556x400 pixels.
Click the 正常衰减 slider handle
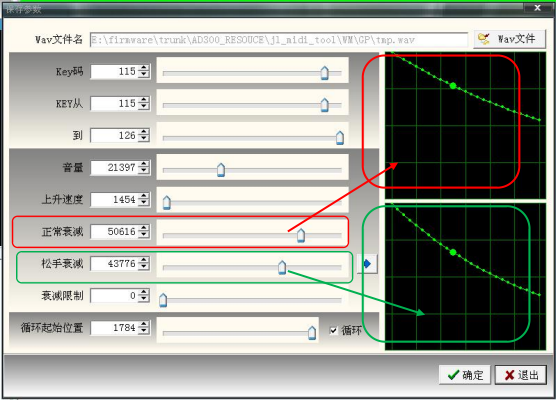click(301, 235)
